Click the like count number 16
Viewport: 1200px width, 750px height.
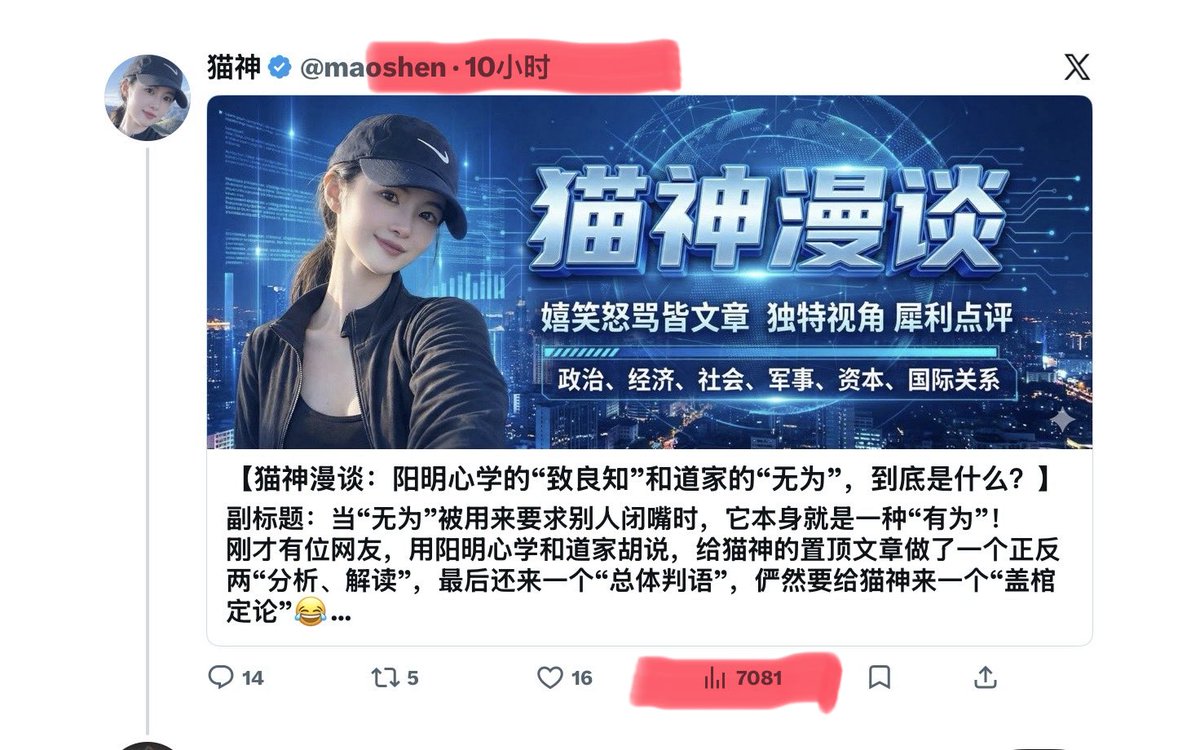tap(582, 678)
